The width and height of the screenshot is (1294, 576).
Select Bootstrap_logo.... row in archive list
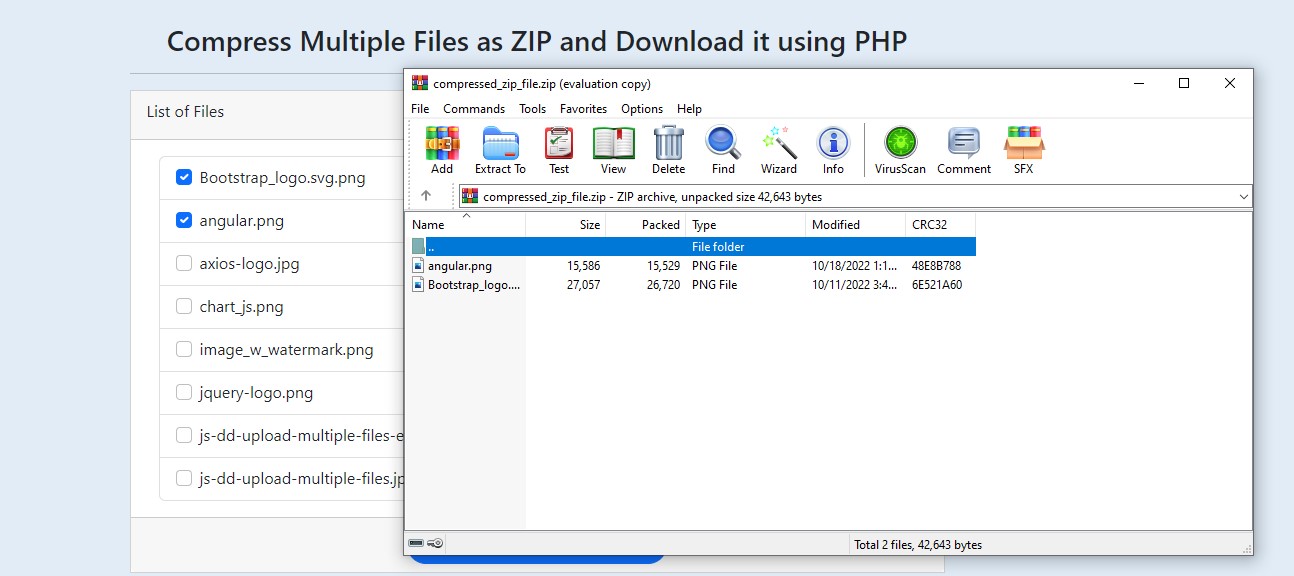[691, 285]
